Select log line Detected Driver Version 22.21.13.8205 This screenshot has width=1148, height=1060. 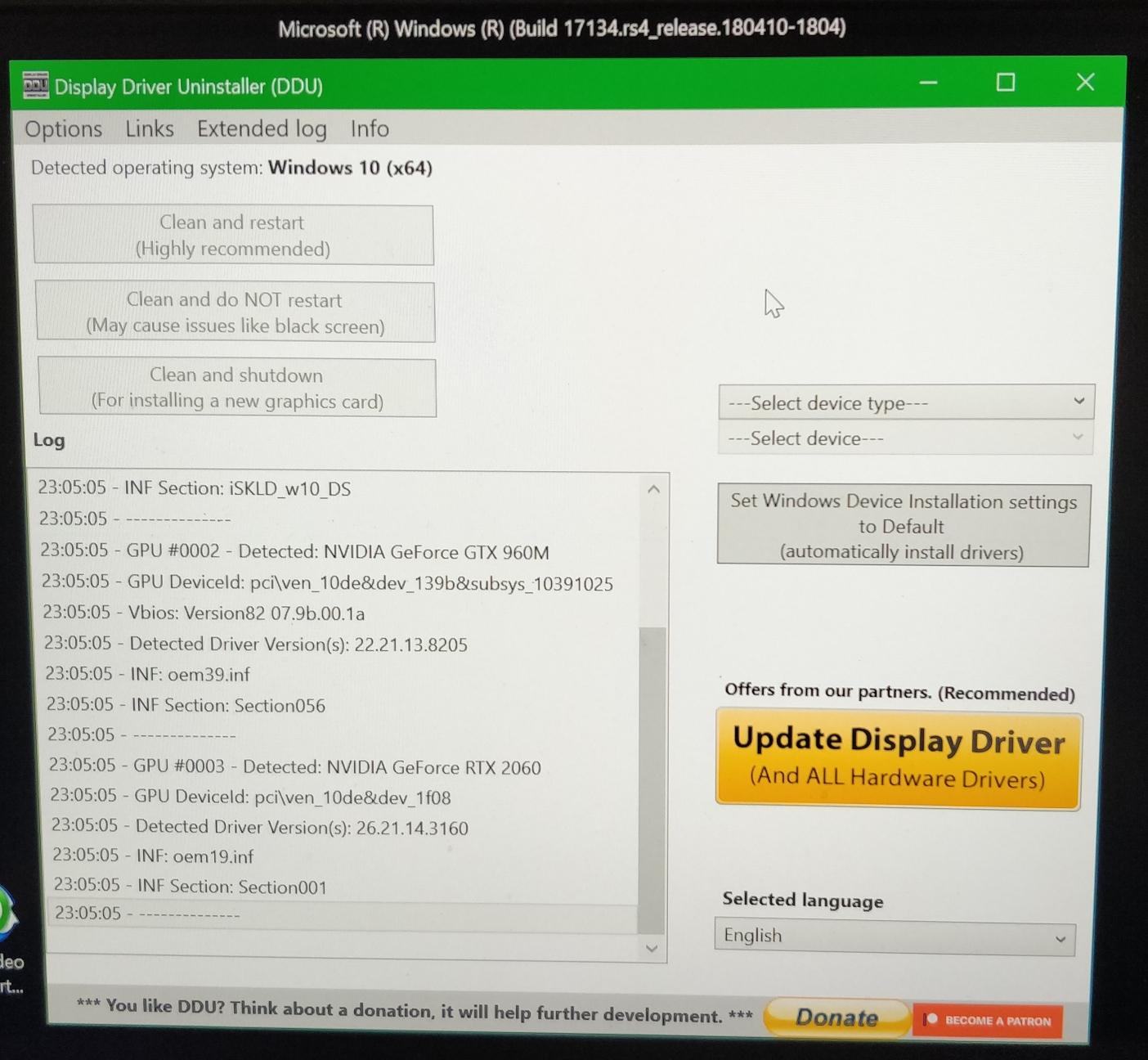[256, 644]
